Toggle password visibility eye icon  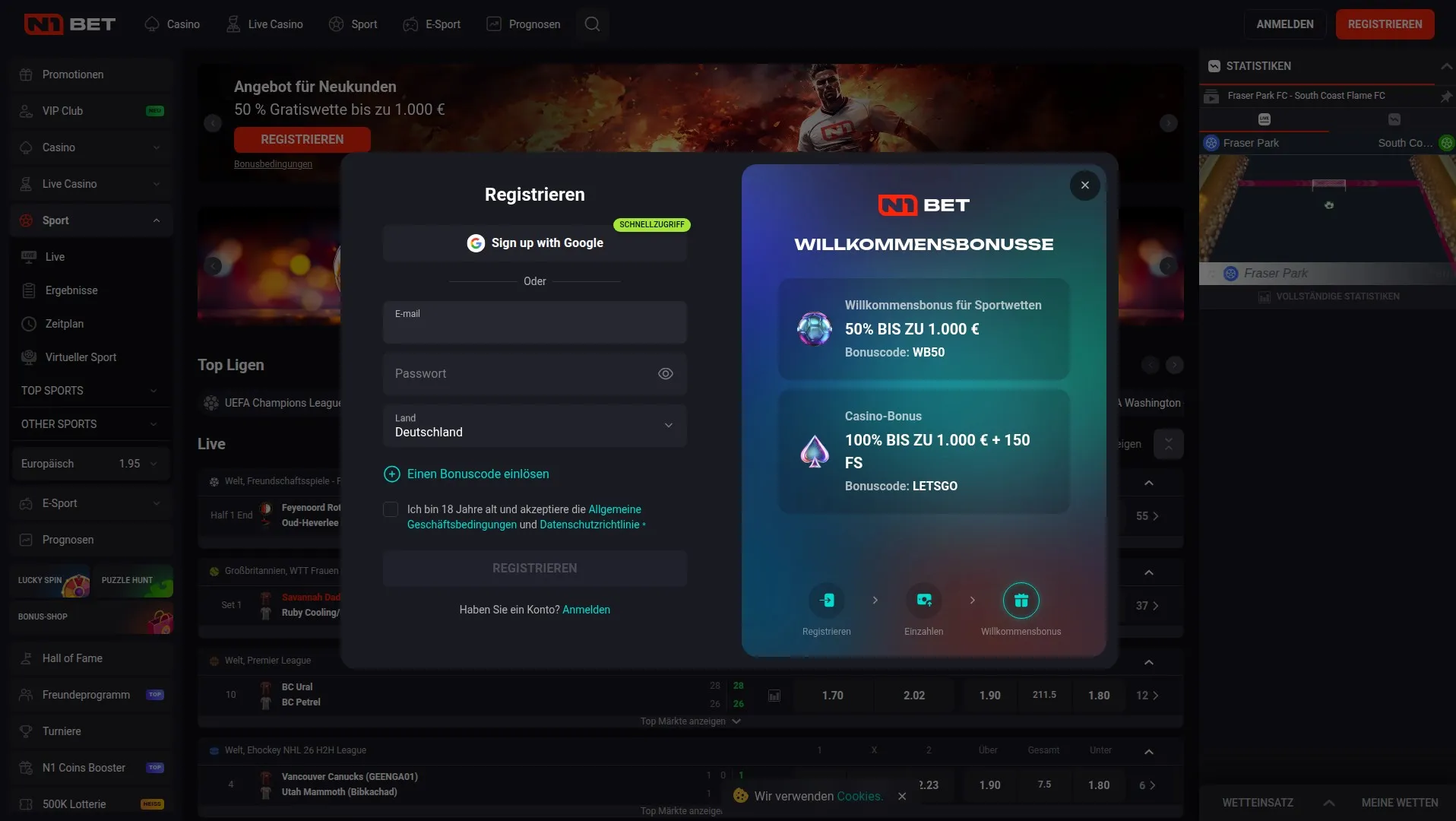pyautogui.click(x=666, y=374)
